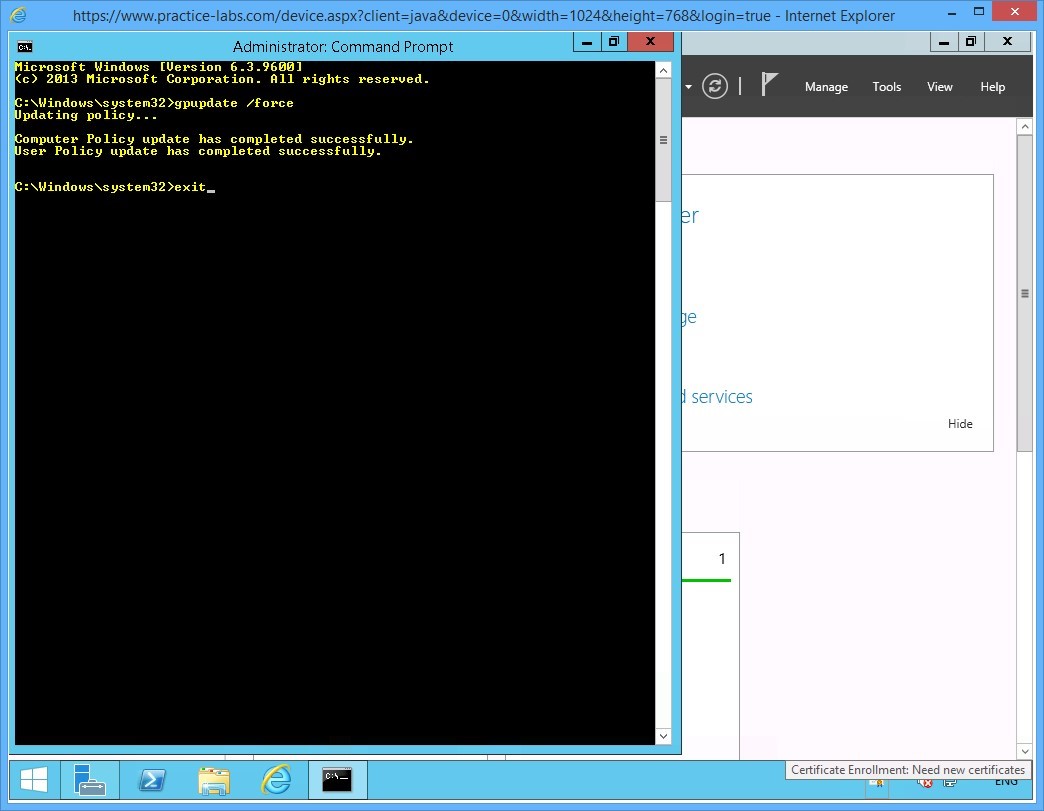Open Server Manager notifications flag

(770, 84)
